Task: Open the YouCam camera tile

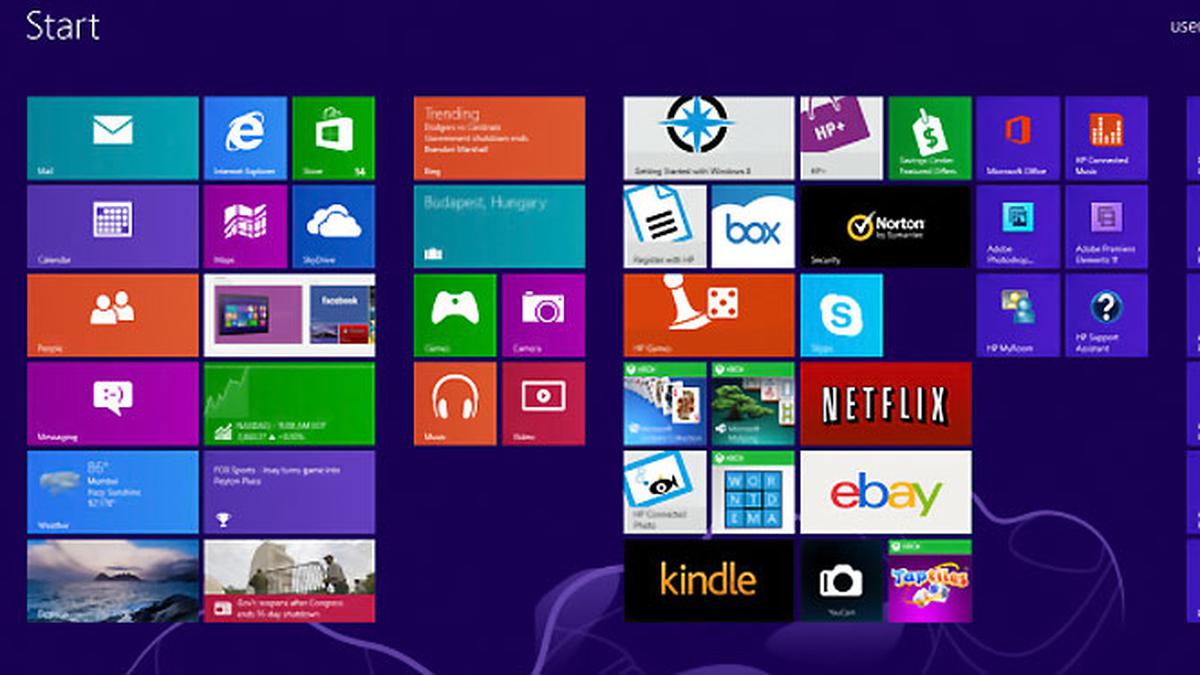Action: (842, 581)
